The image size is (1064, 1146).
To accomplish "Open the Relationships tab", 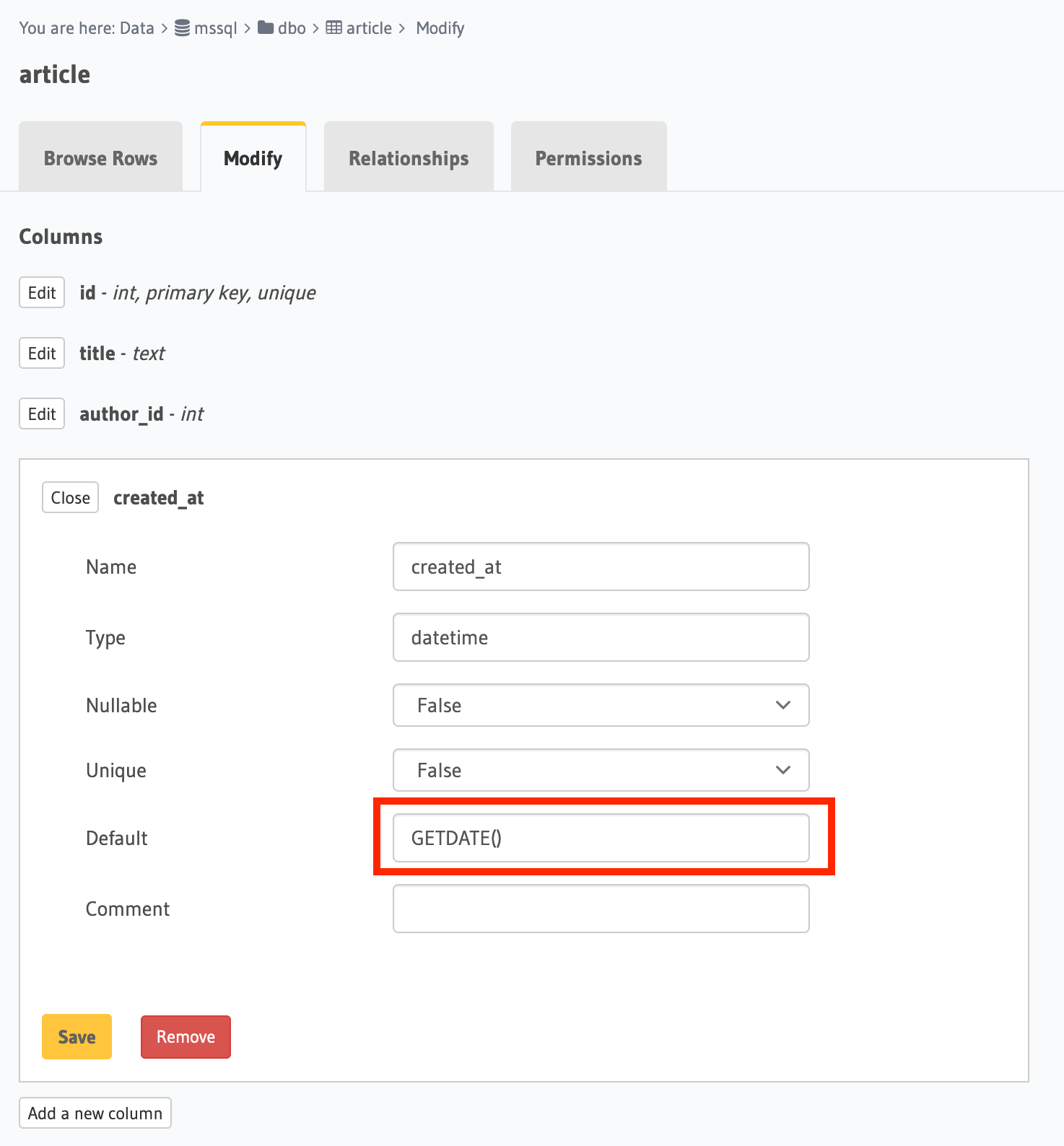I will (409, 158).
